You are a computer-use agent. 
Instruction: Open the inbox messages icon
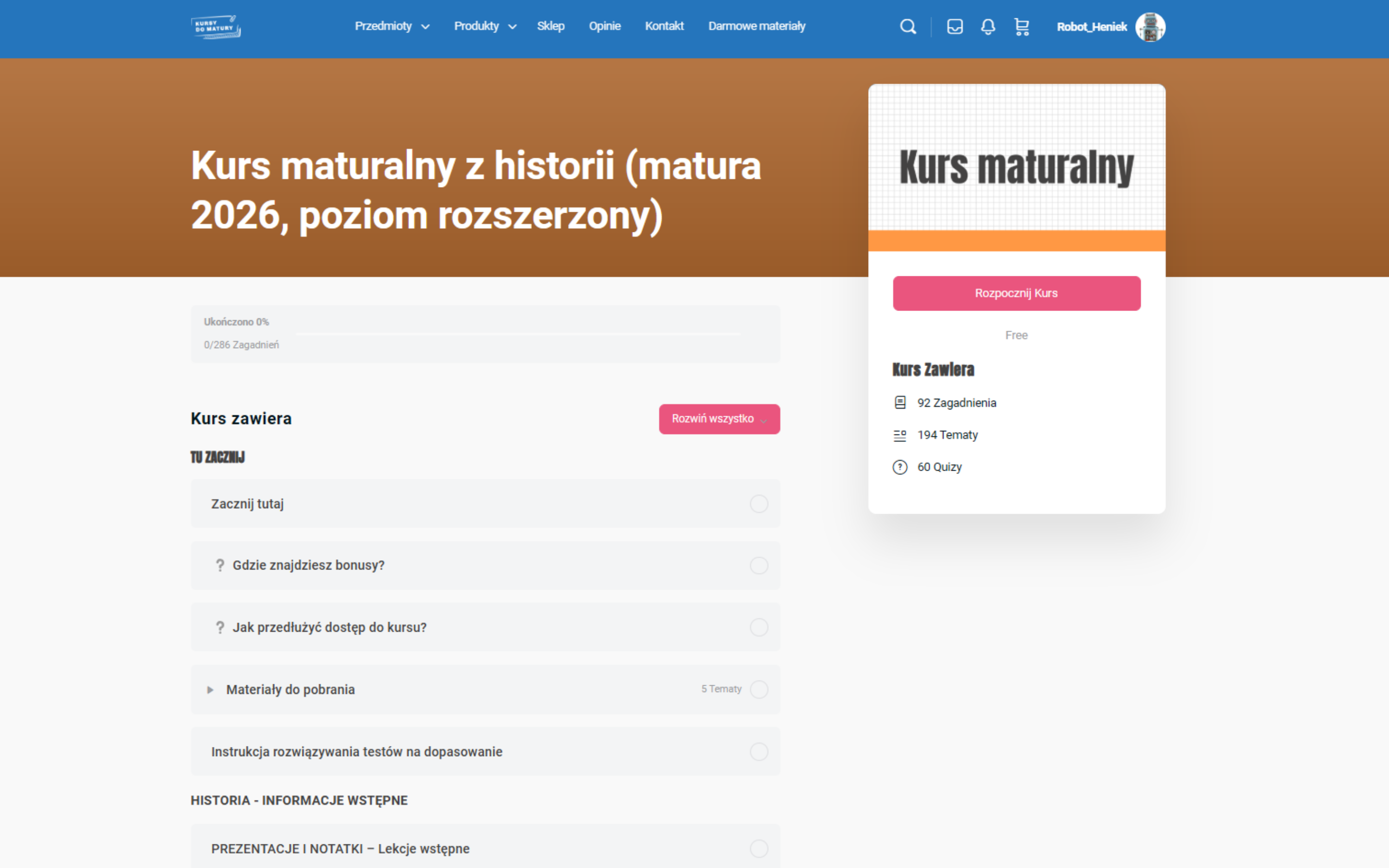click(954, 27)
